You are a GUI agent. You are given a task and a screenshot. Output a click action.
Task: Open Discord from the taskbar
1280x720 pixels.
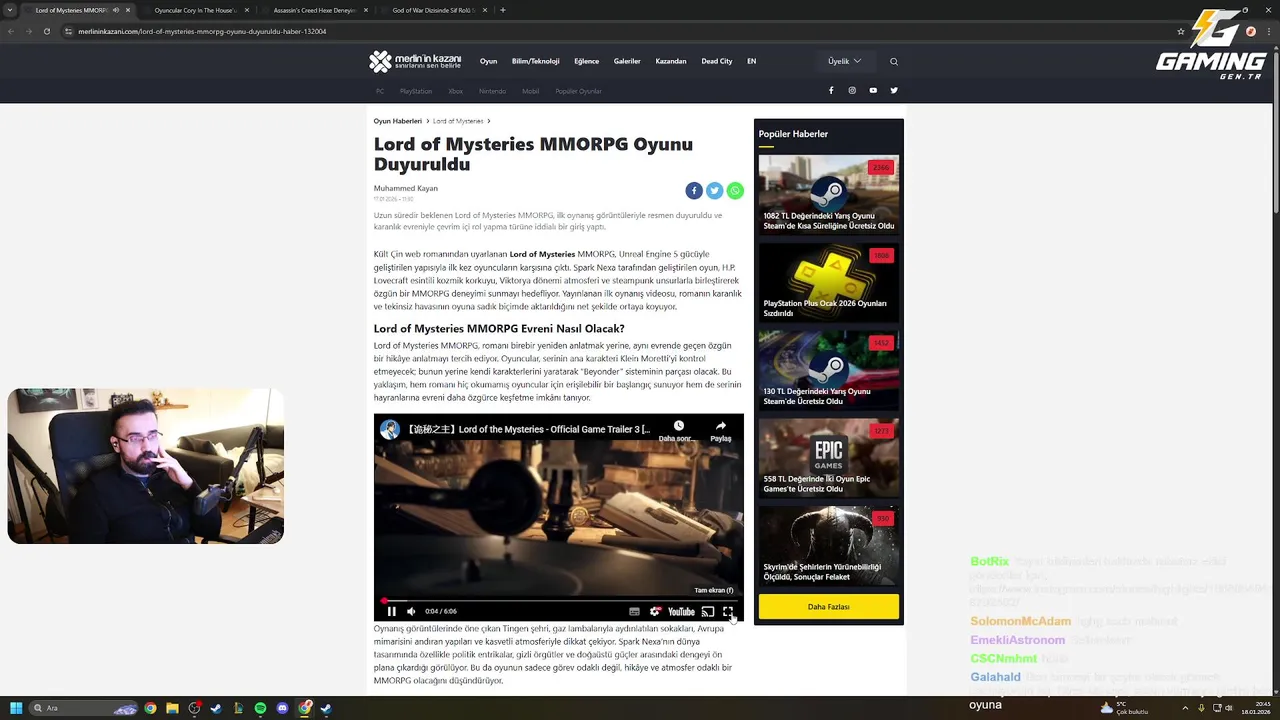point(283,708)
